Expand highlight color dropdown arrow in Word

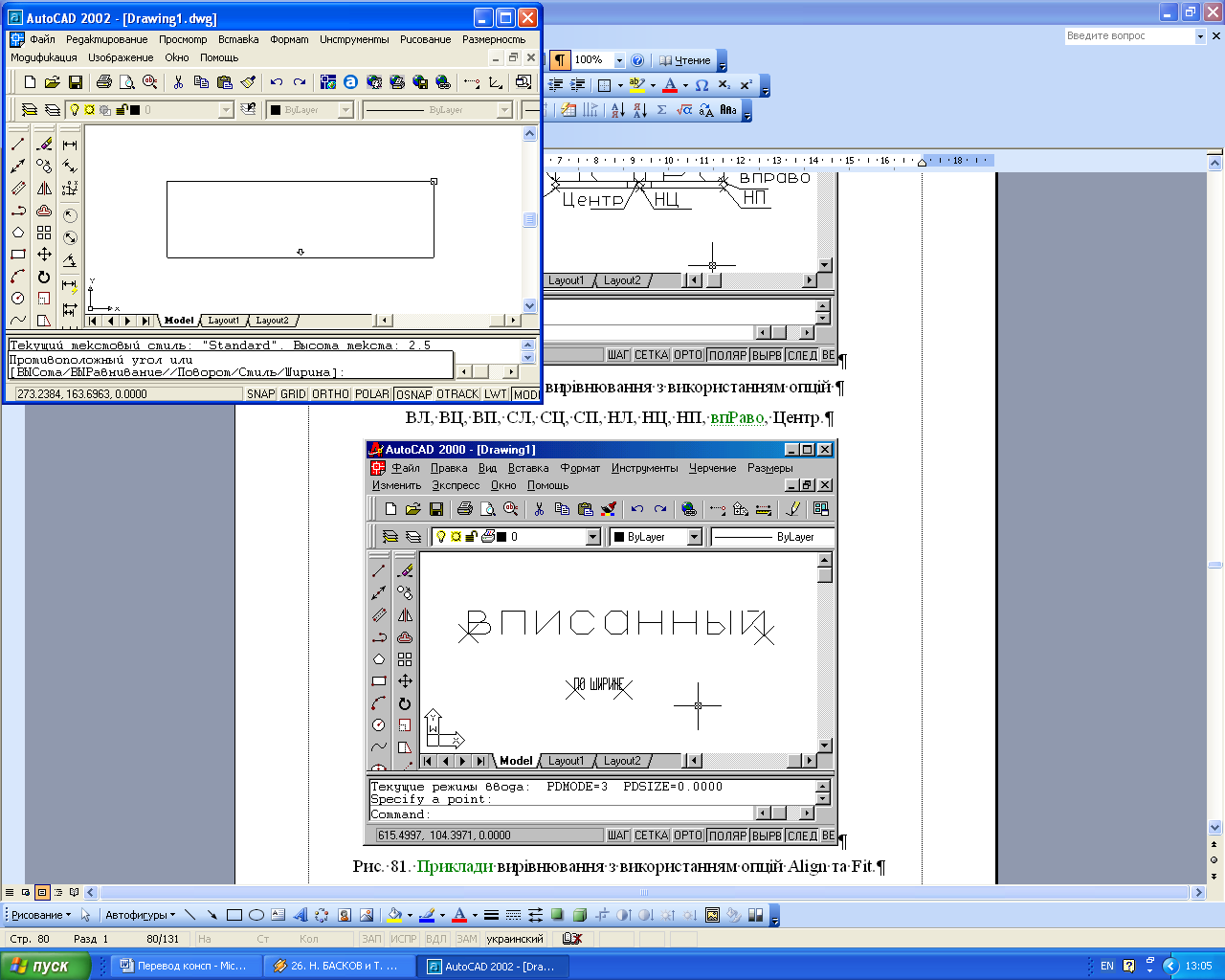[x=653, y=85]
